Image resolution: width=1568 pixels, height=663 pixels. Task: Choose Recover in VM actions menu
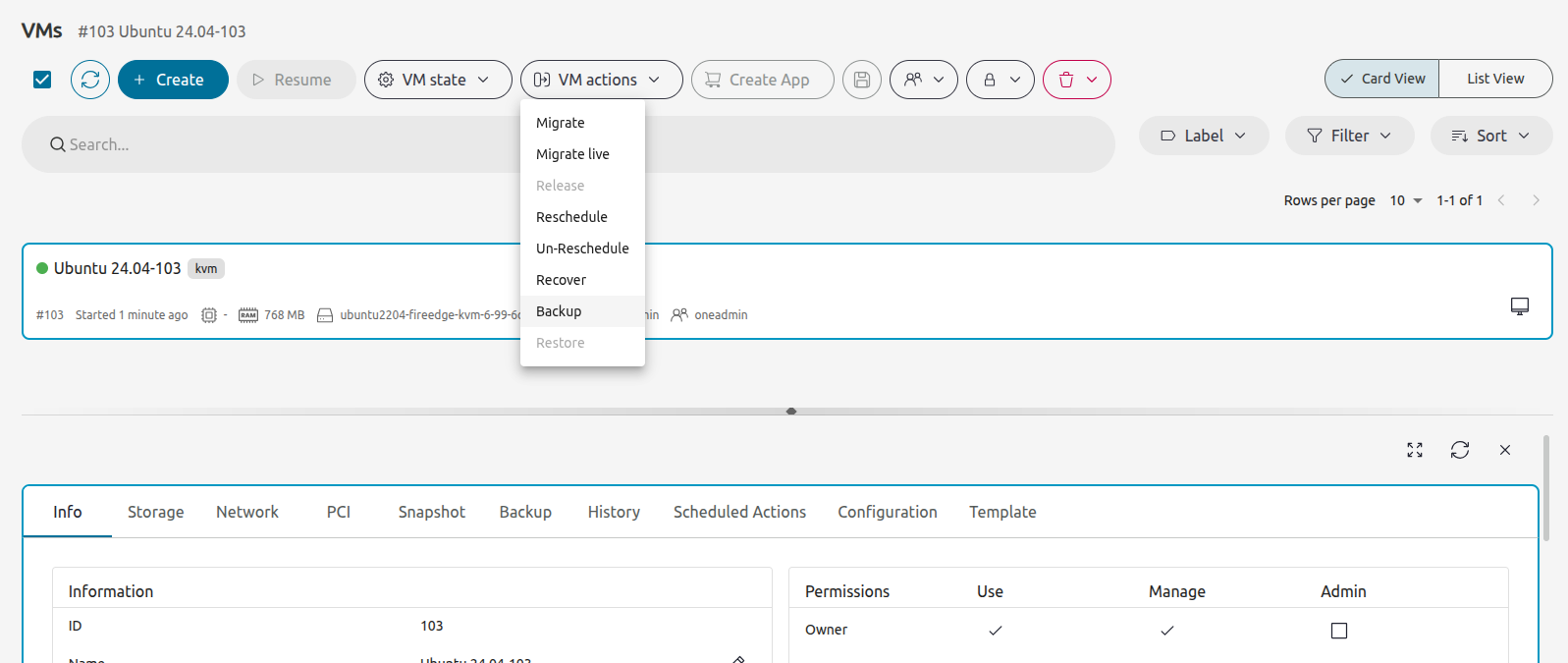tap(582, 280)
